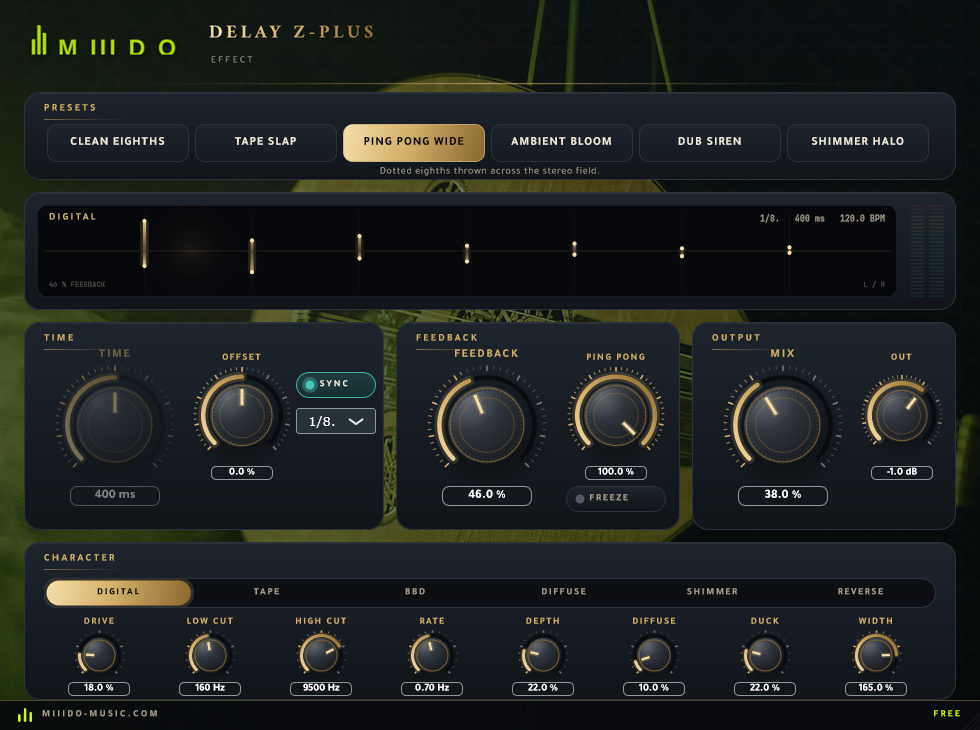Click the DELAY Z-PLUS title

pyautogui.click(x=291, y=32)
